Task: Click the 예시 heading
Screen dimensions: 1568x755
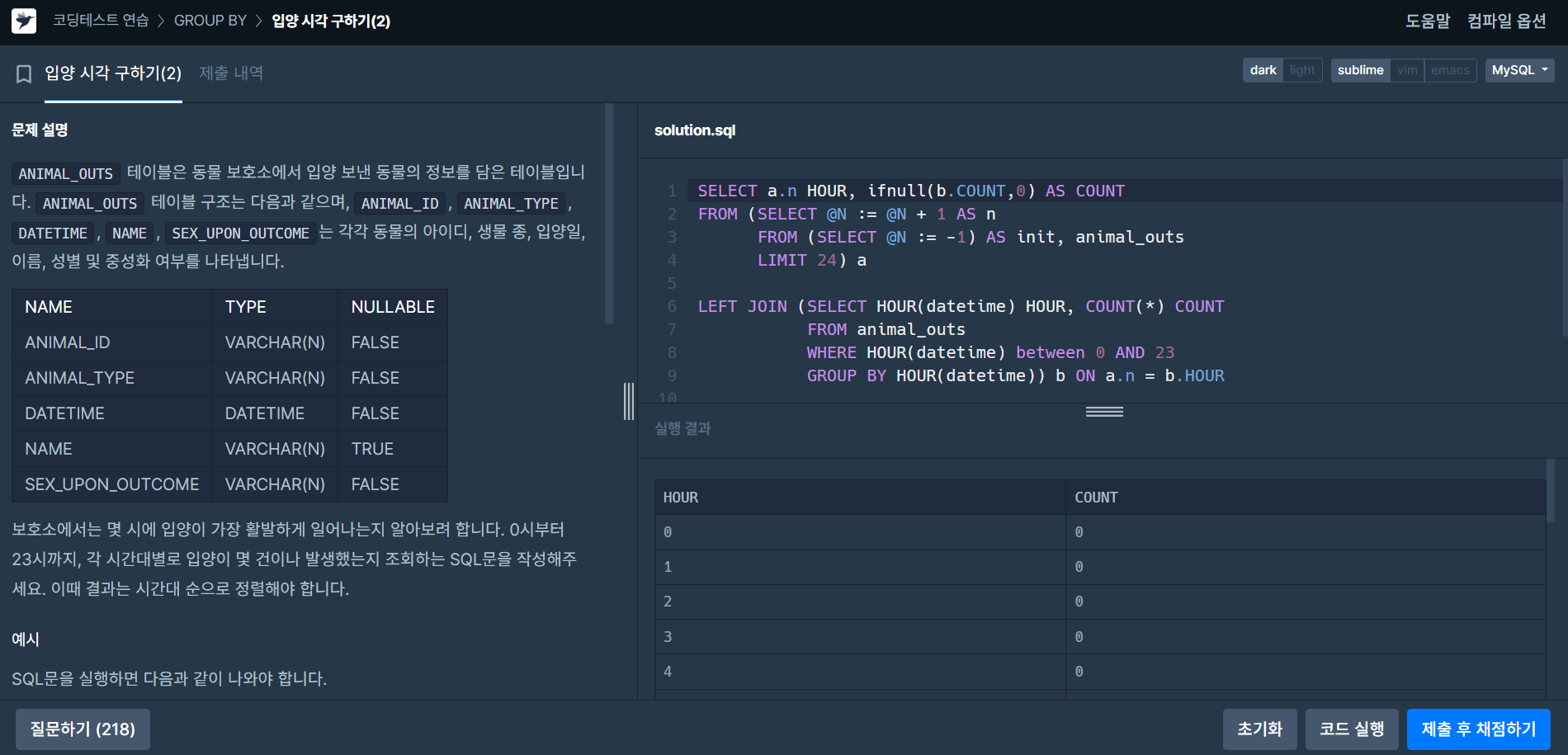Action: click(x=26, y=639)
